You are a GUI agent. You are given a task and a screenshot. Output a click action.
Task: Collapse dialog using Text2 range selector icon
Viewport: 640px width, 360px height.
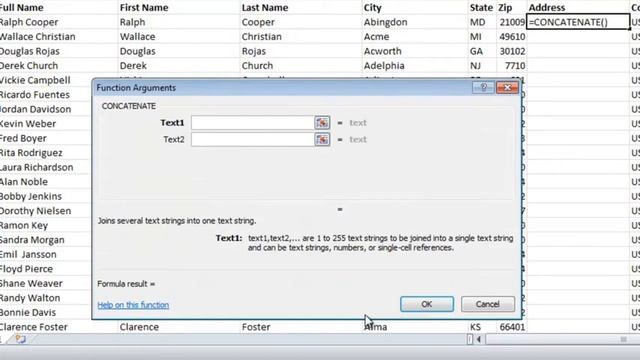point(322,140)
